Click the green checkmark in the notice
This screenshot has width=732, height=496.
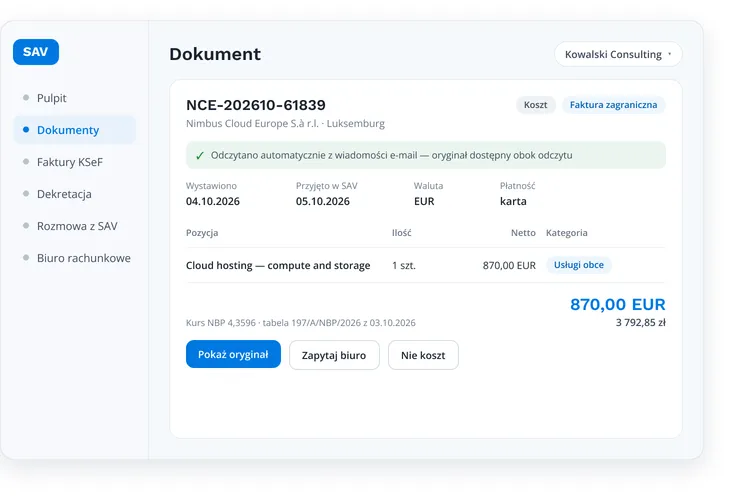(x=200, y=156)
